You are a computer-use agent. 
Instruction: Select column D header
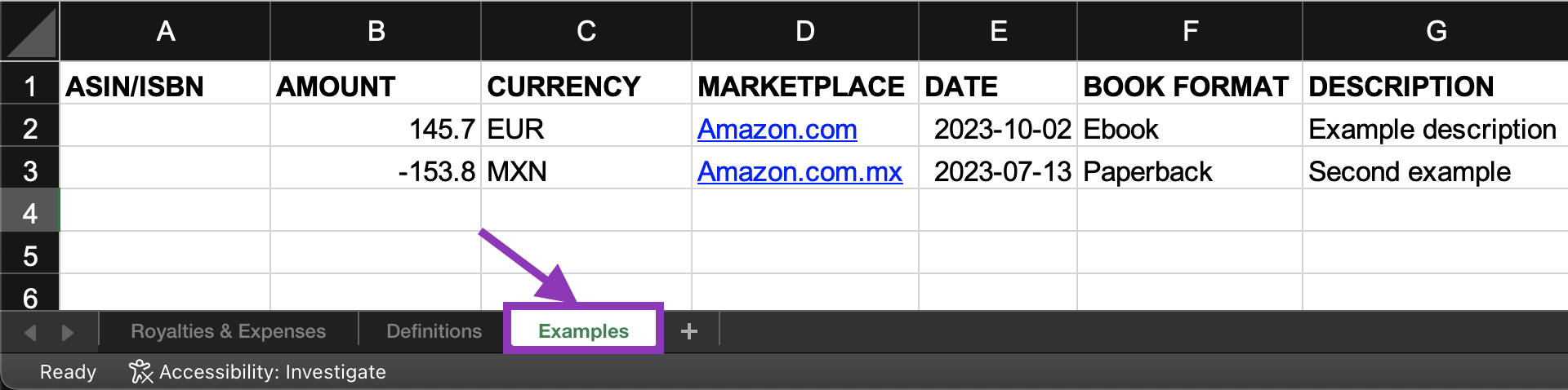pos(805,31)
